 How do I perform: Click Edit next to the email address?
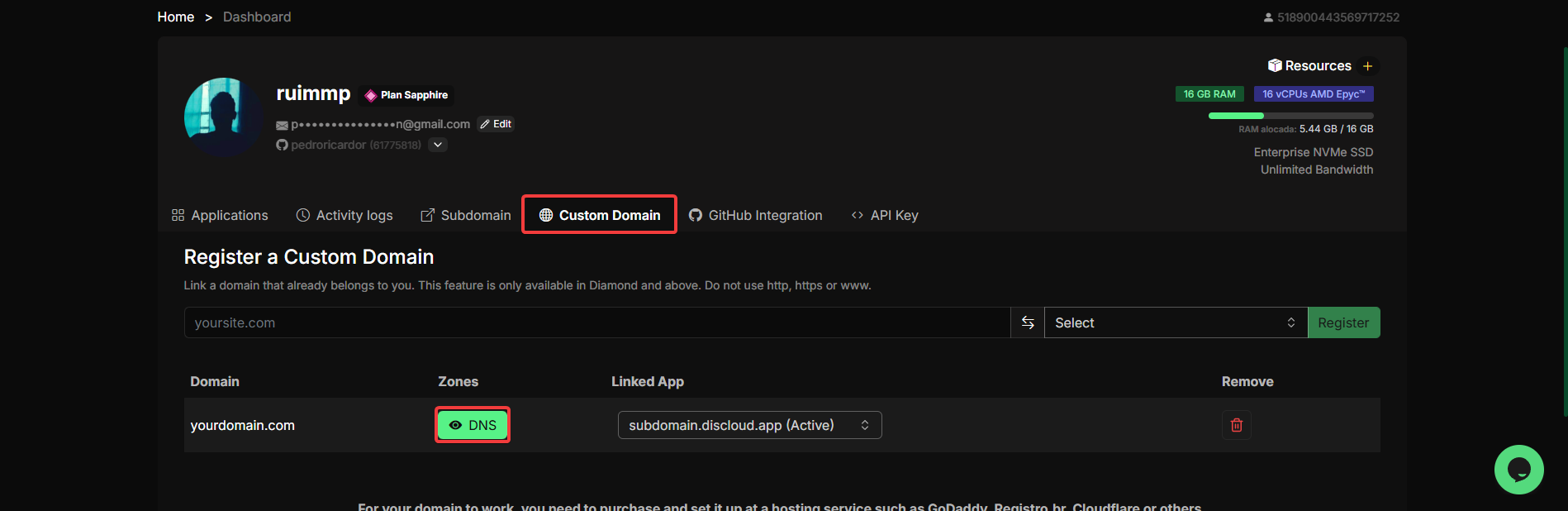[x=496, y=124]
